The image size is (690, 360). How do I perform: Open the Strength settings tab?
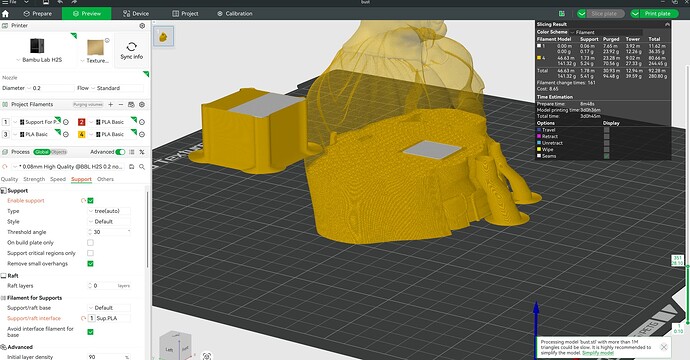pyautogui.click(x=34, y=180)
